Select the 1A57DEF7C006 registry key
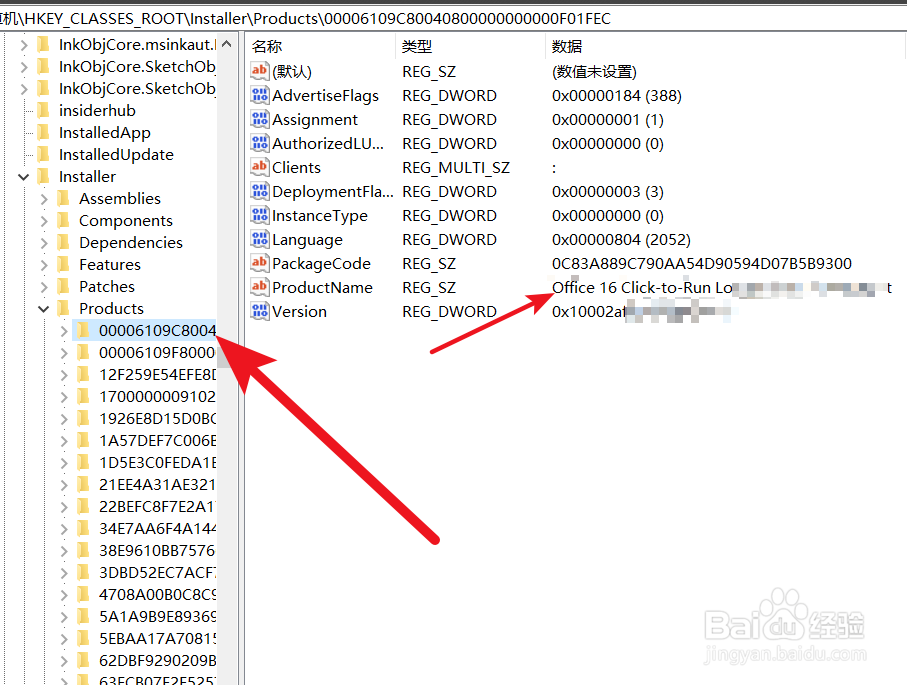The image size is (907, 685). 157,440
